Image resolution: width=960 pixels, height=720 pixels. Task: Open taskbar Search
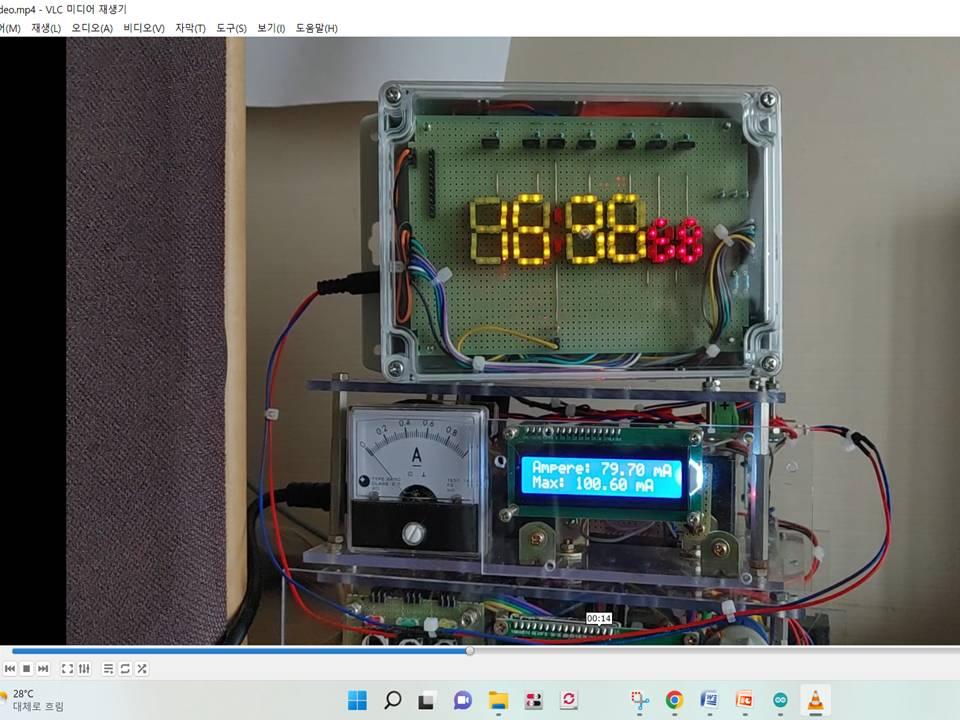coord(392,700)
